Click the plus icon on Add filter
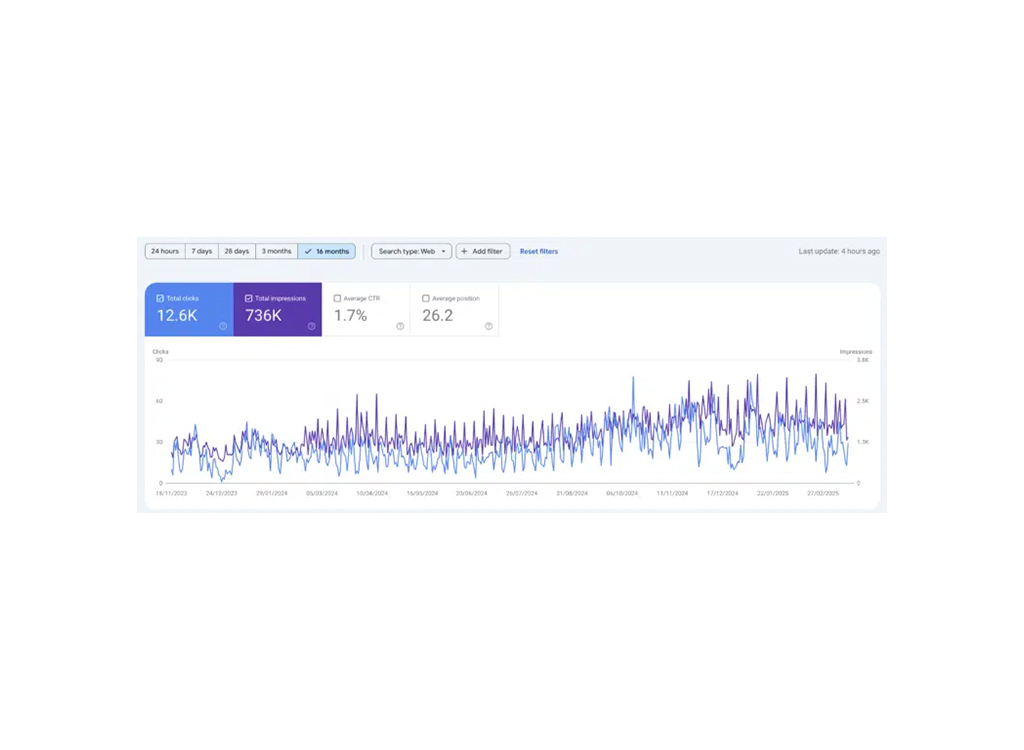 click(464, 252)
